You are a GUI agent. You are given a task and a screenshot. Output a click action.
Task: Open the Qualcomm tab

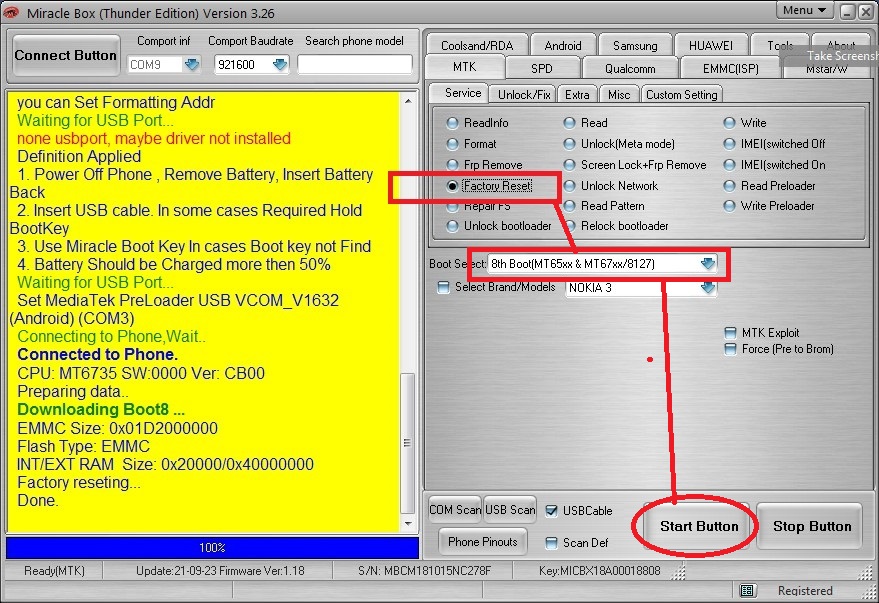click(x=630, y=68)
